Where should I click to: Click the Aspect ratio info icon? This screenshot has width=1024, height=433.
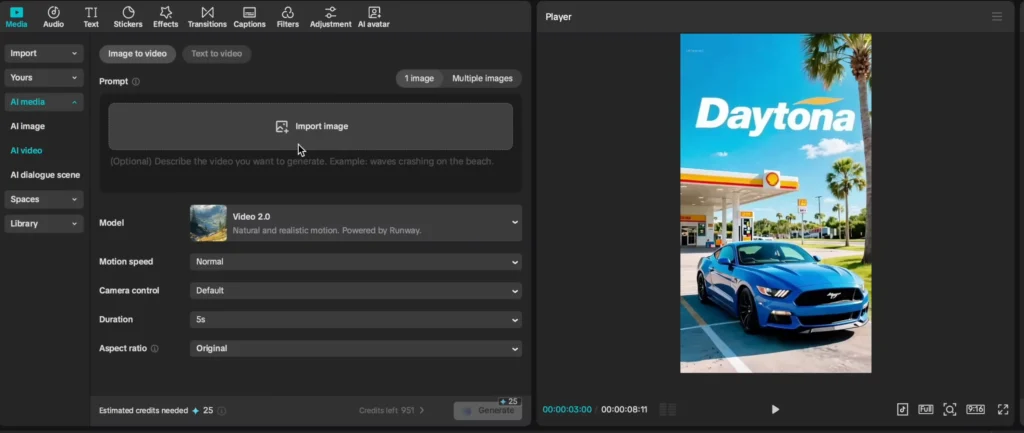[x=155, y=349]
